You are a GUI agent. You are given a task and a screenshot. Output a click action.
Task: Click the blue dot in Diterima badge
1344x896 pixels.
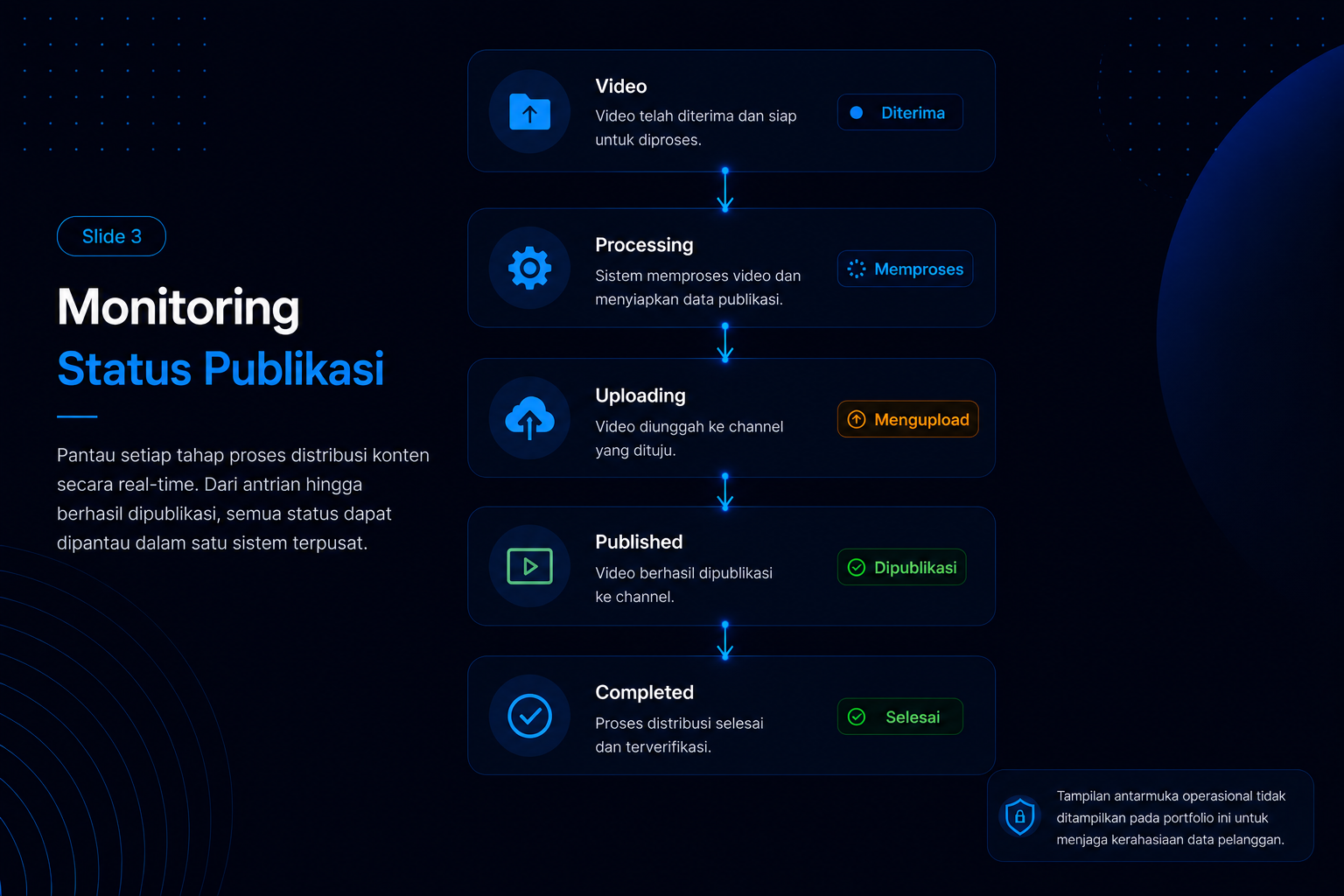[857, 112]
